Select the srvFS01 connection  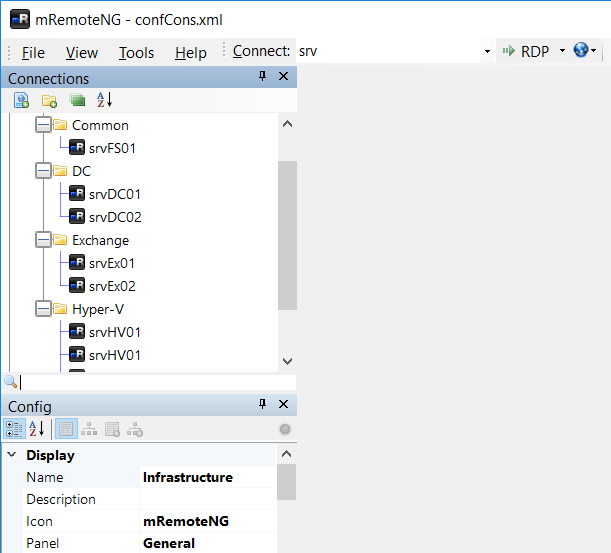(112, 148)
